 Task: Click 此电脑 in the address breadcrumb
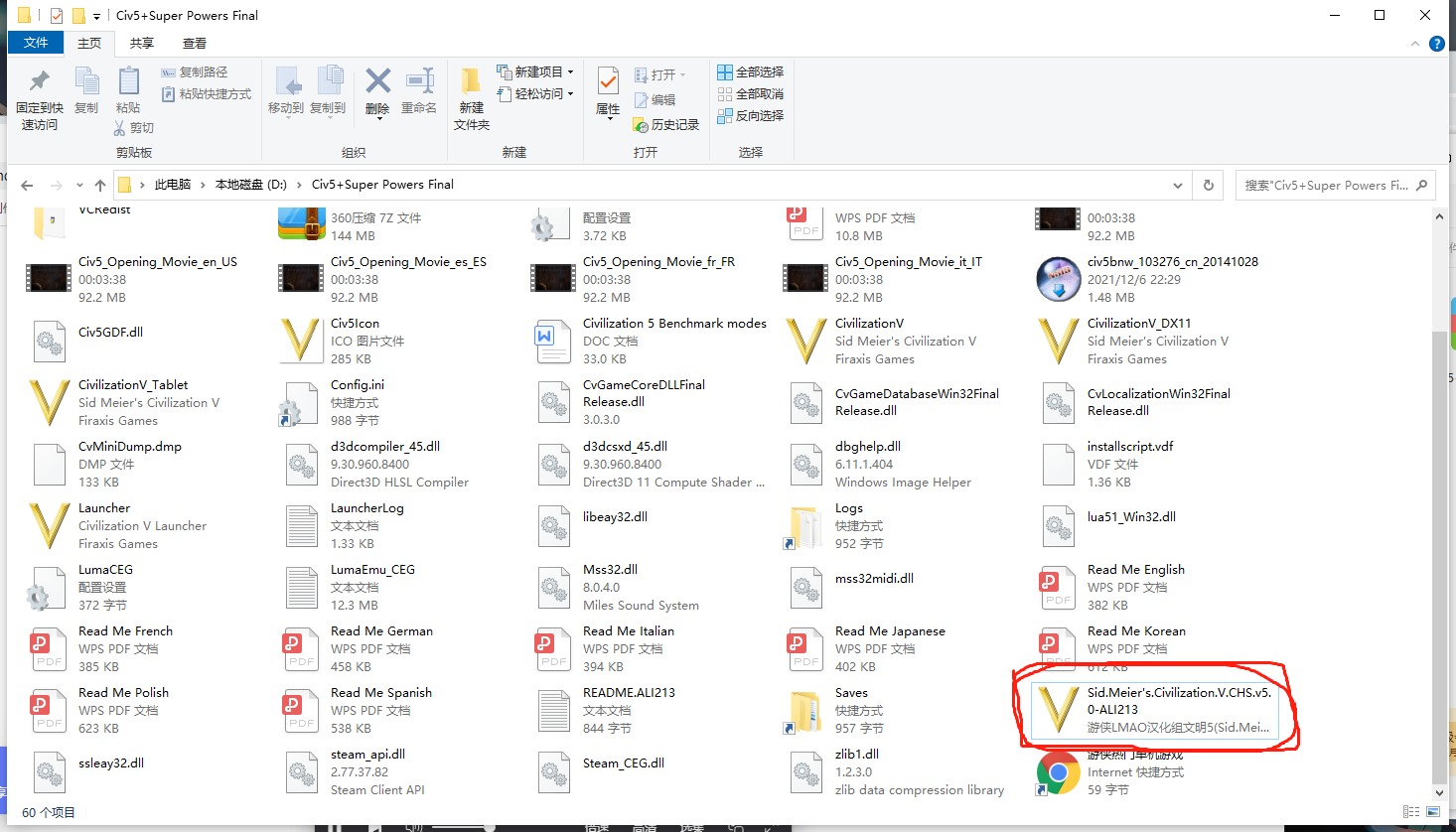pyautogui.click(x=173, y=185)
